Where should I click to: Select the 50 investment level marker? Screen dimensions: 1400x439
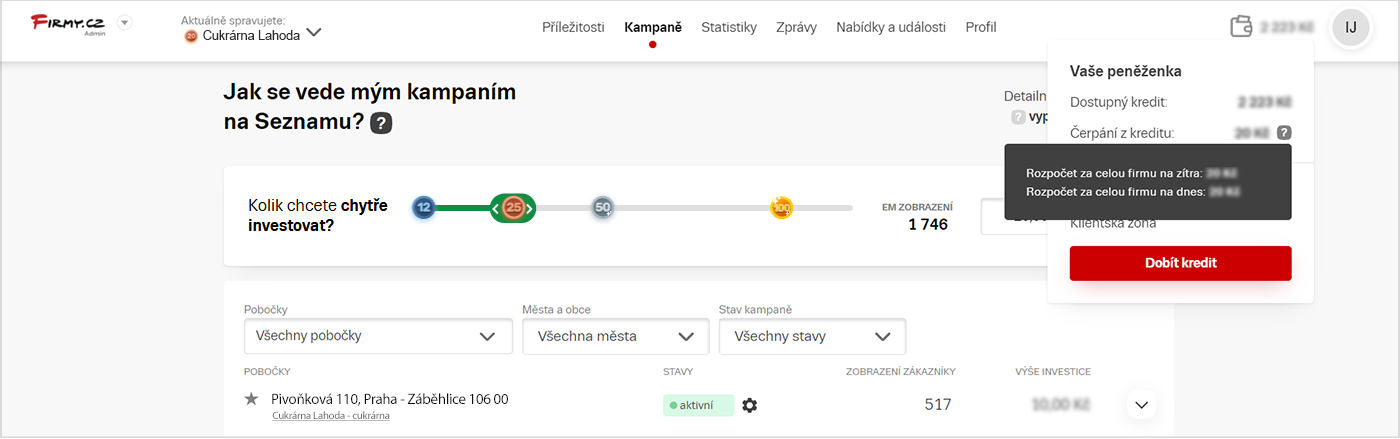point(602,208)
